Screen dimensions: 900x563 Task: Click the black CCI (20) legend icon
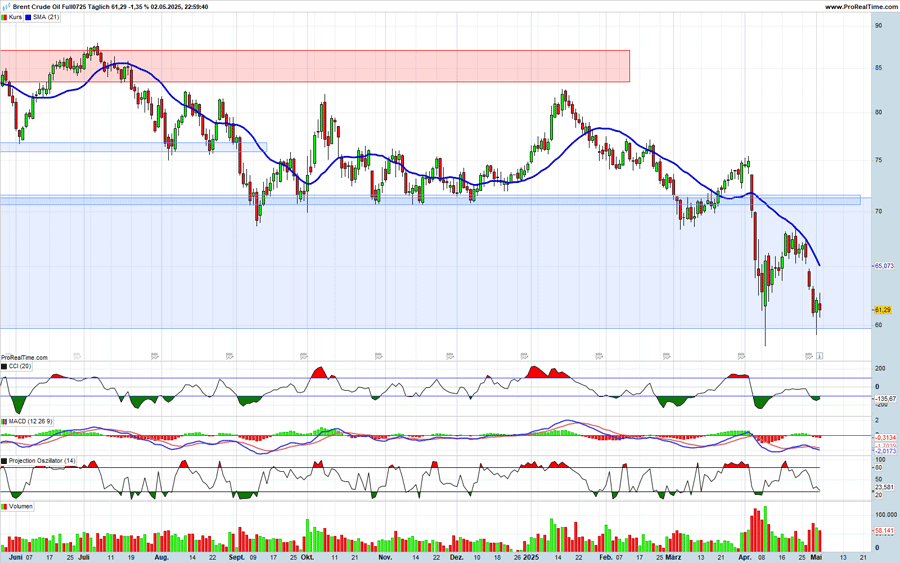coord(4,367)
